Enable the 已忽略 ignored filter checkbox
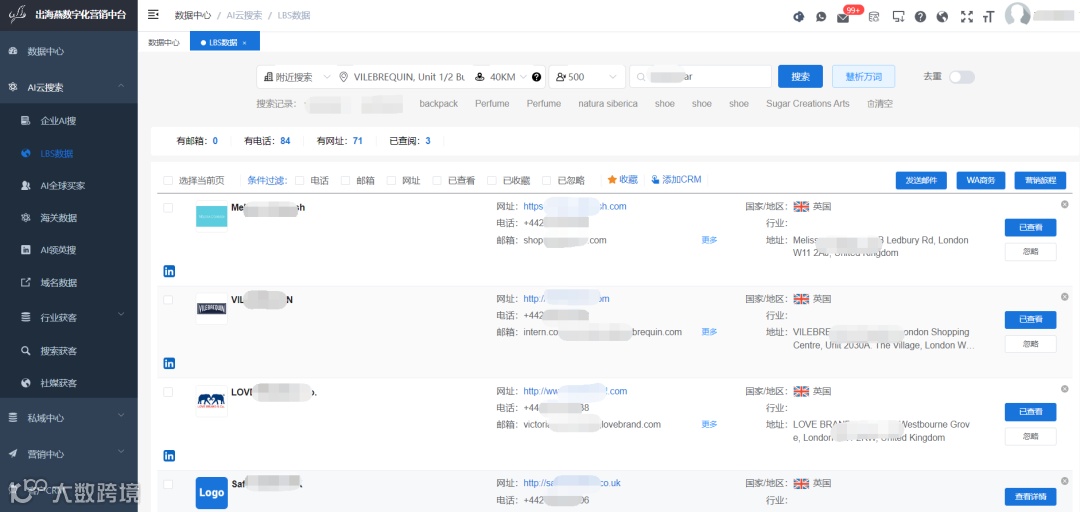 [x=546, y=181]
